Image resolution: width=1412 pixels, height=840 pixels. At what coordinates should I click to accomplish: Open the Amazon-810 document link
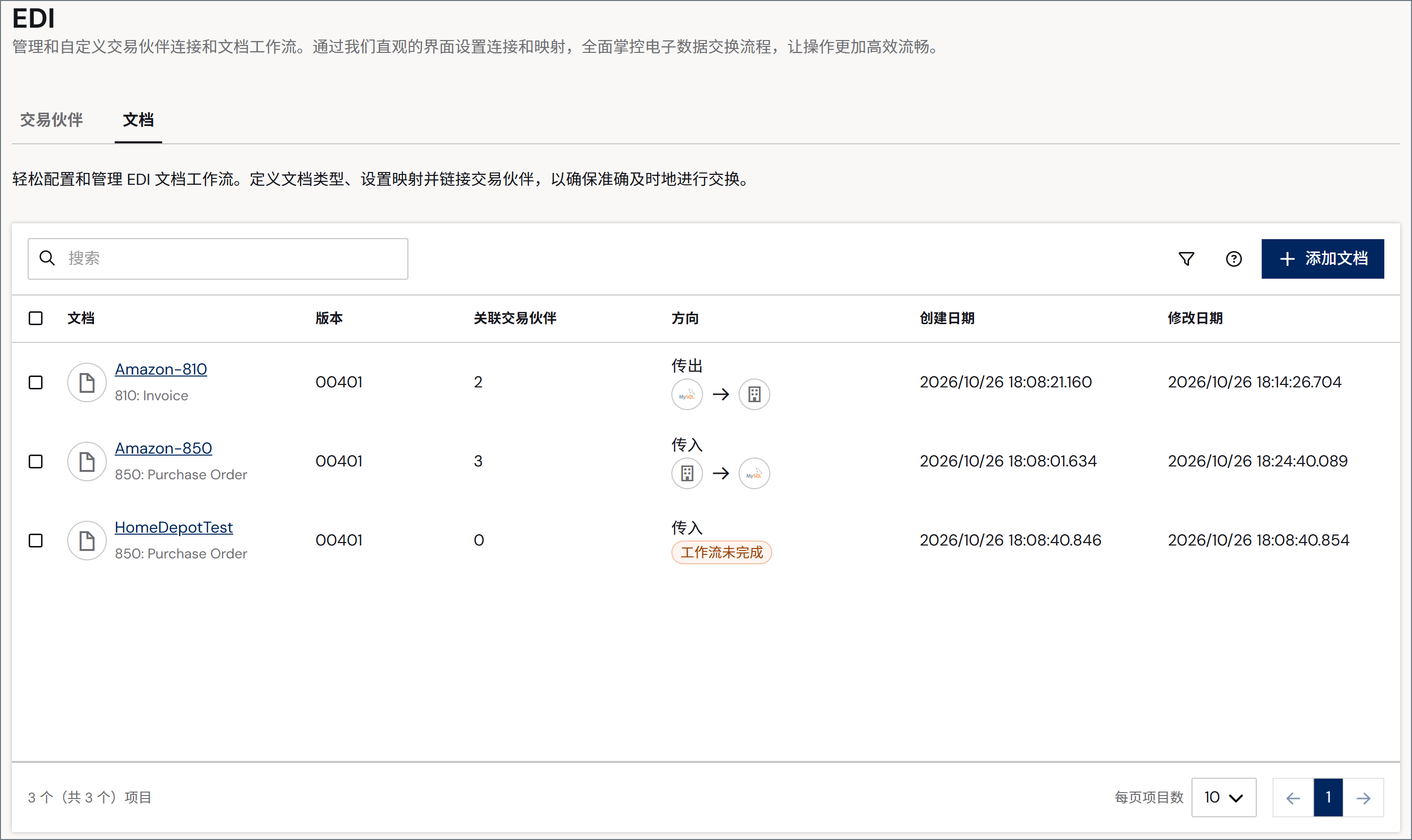[x=161, y=369]
